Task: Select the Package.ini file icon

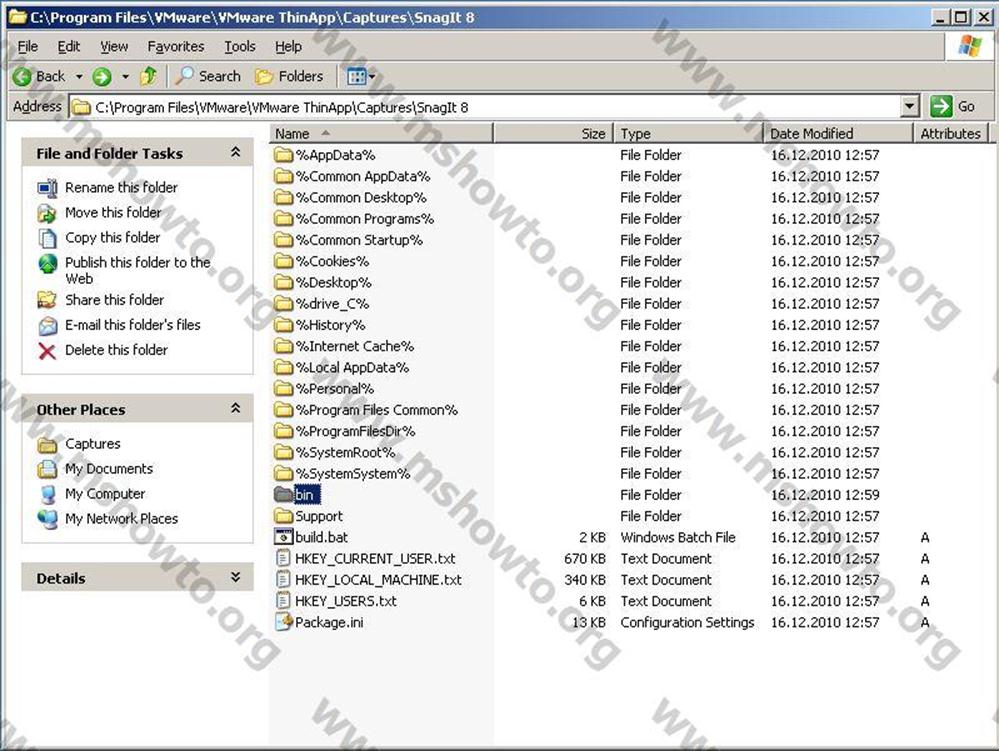Action: point(284,622)
